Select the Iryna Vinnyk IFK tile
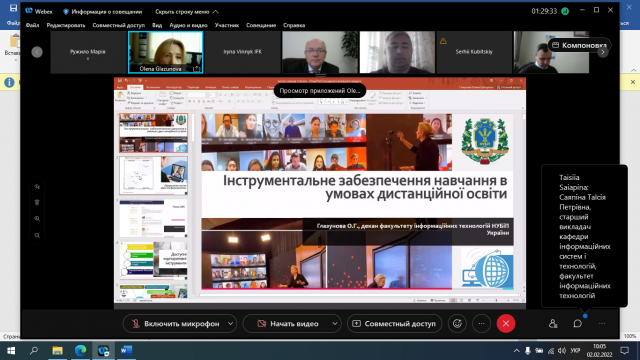 click(x=242, y=52)
